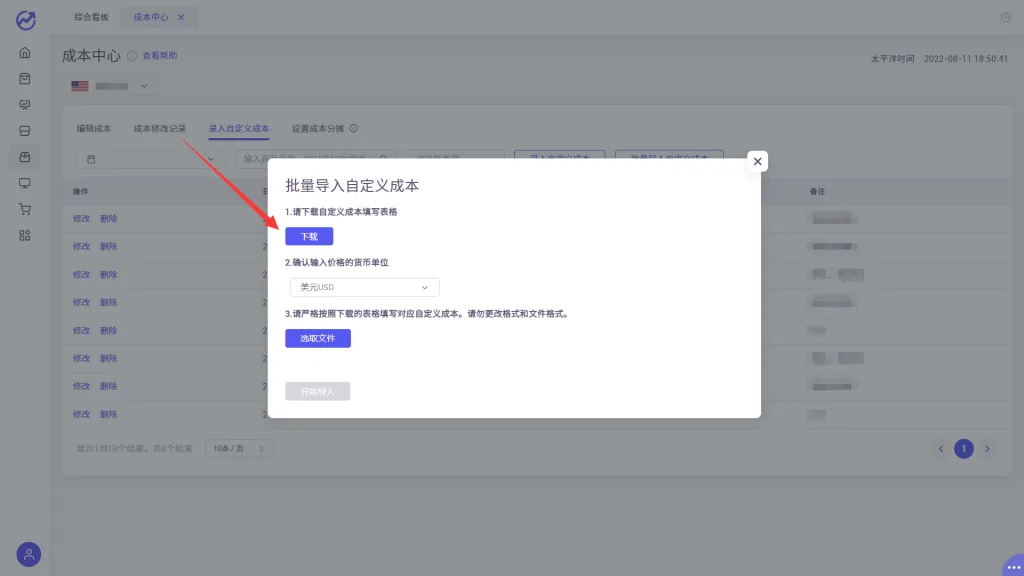Open the 设置成本分摊 tab
This screenshot has width=1024, height=576.
[x=318, y=129]
